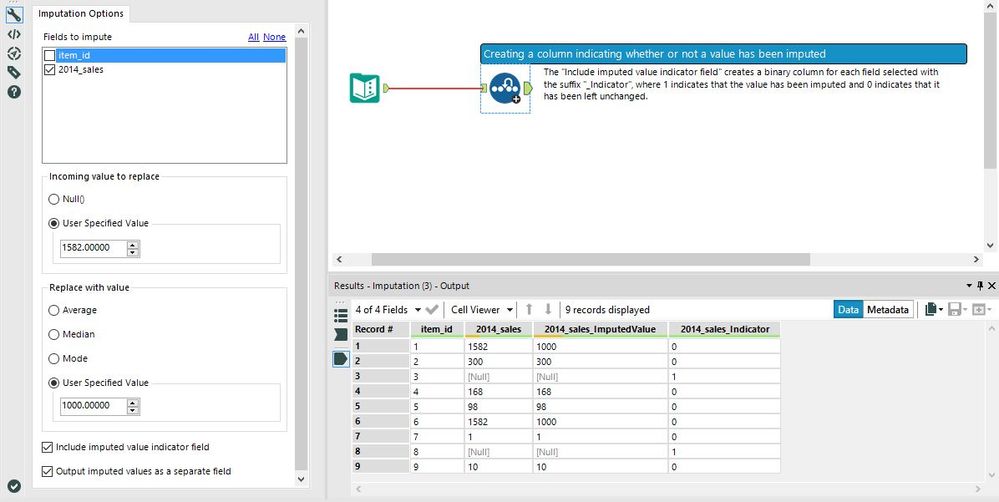The width and height of the screenshot is (999, 502).
Task: Click the 2014_sales_ImputedValue column header
Action: (x=600, y=329)
